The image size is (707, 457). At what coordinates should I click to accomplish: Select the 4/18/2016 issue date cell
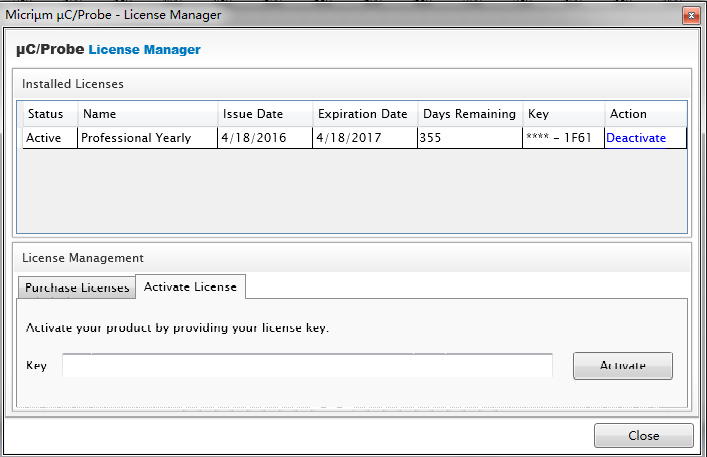pos(265,137)
